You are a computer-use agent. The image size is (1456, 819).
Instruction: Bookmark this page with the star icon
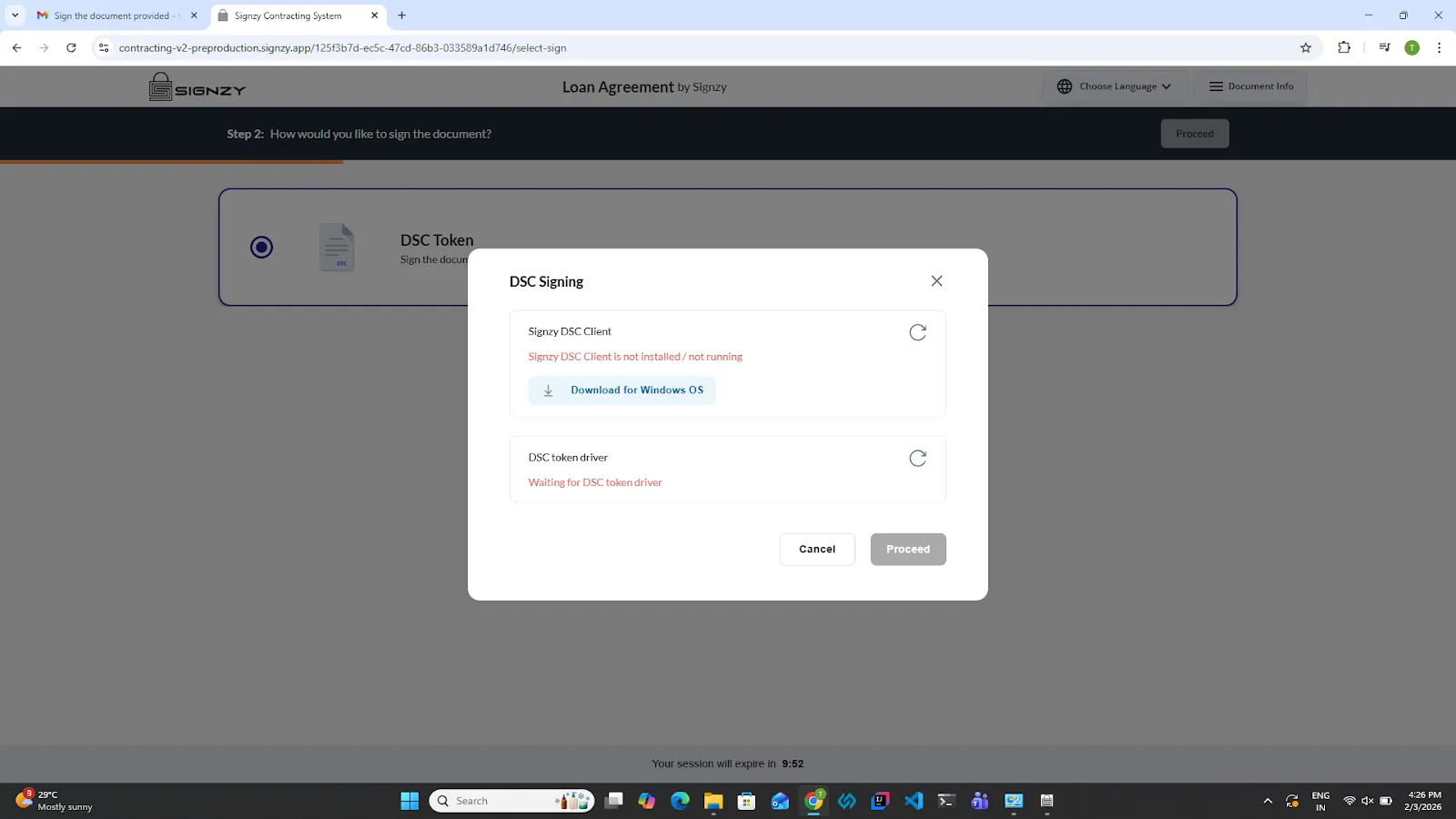coord(1306,48)
